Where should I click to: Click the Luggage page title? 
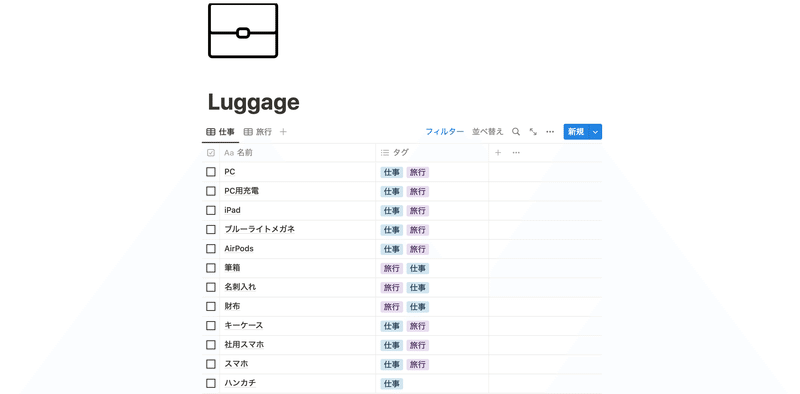254,102
